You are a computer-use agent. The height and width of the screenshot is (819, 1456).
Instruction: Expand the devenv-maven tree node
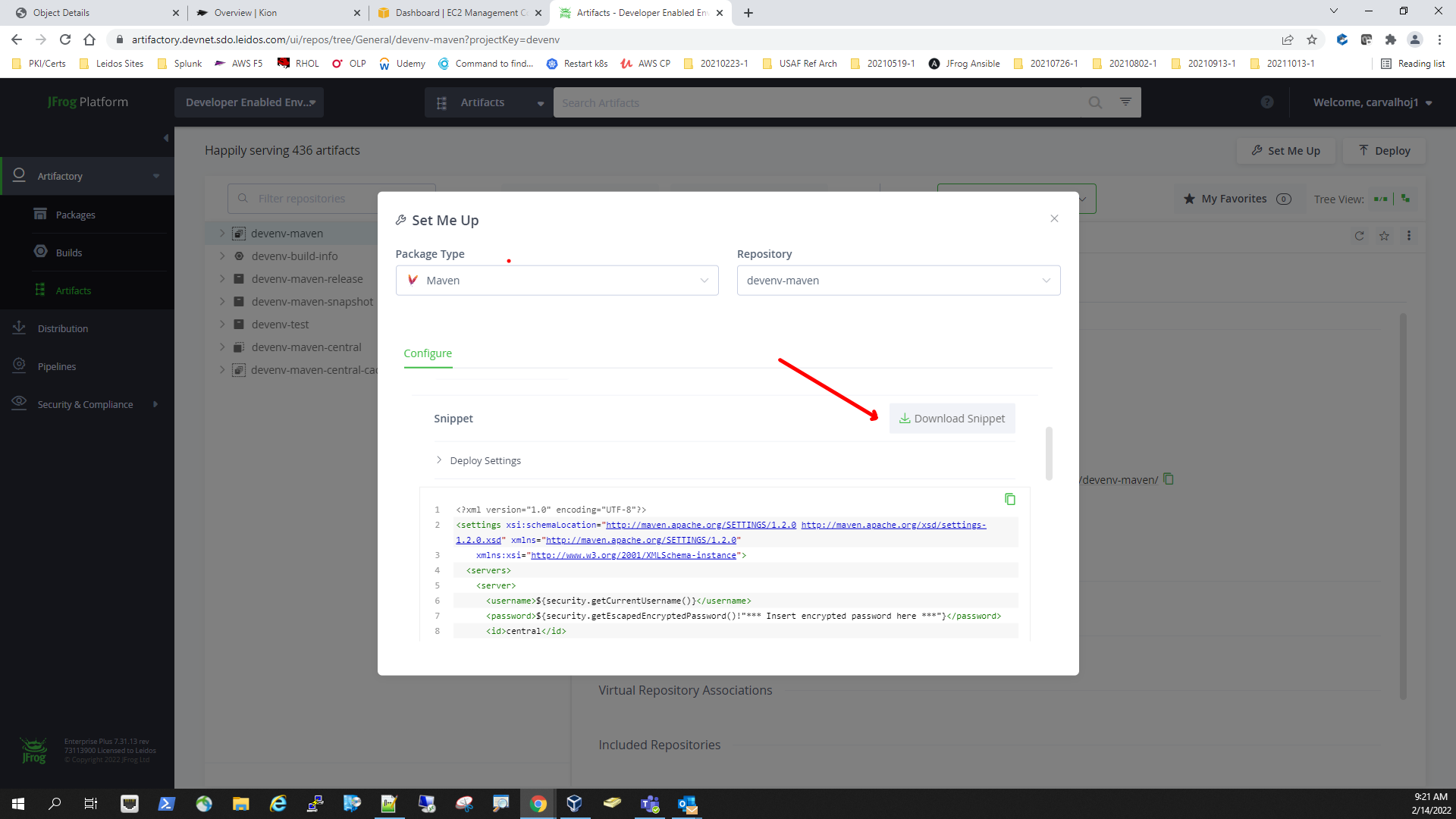pos(222,234)
